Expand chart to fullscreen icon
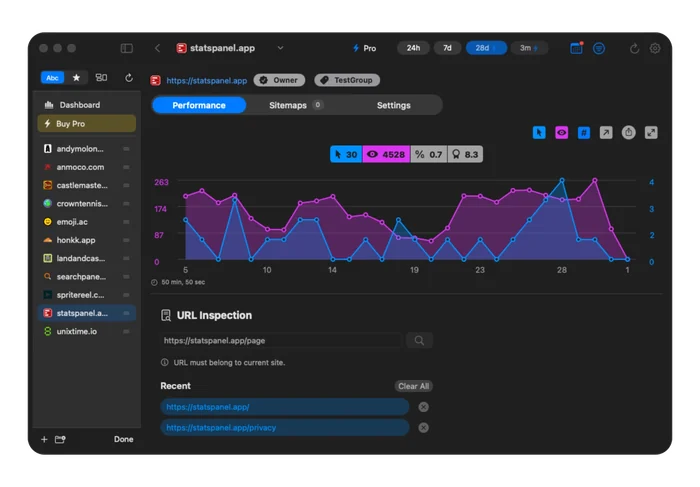 651,133
